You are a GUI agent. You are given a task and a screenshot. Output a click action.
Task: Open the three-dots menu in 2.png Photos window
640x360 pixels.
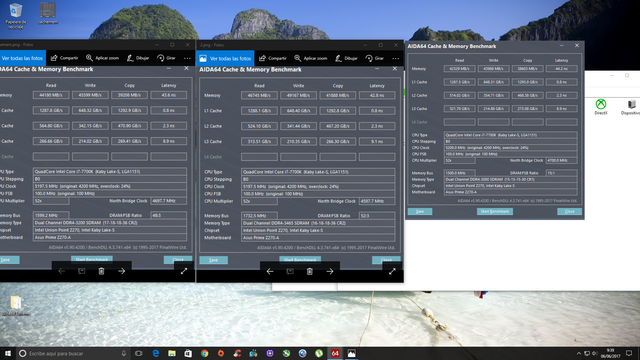pyautogui.click(x=396, y=58)
